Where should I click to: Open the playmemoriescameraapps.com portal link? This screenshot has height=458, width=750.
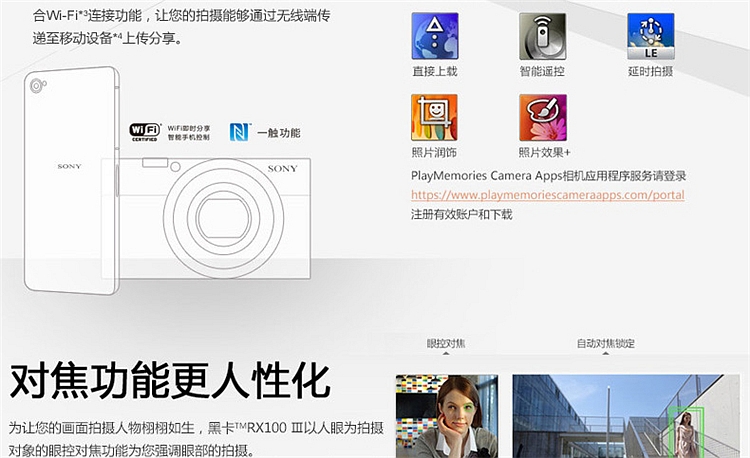548,195
